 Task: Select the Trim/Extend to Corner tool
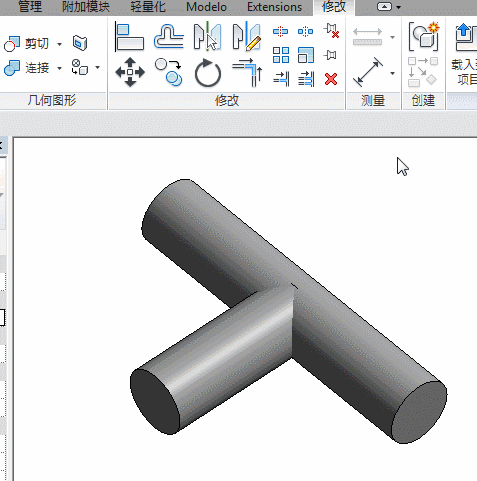248,72
